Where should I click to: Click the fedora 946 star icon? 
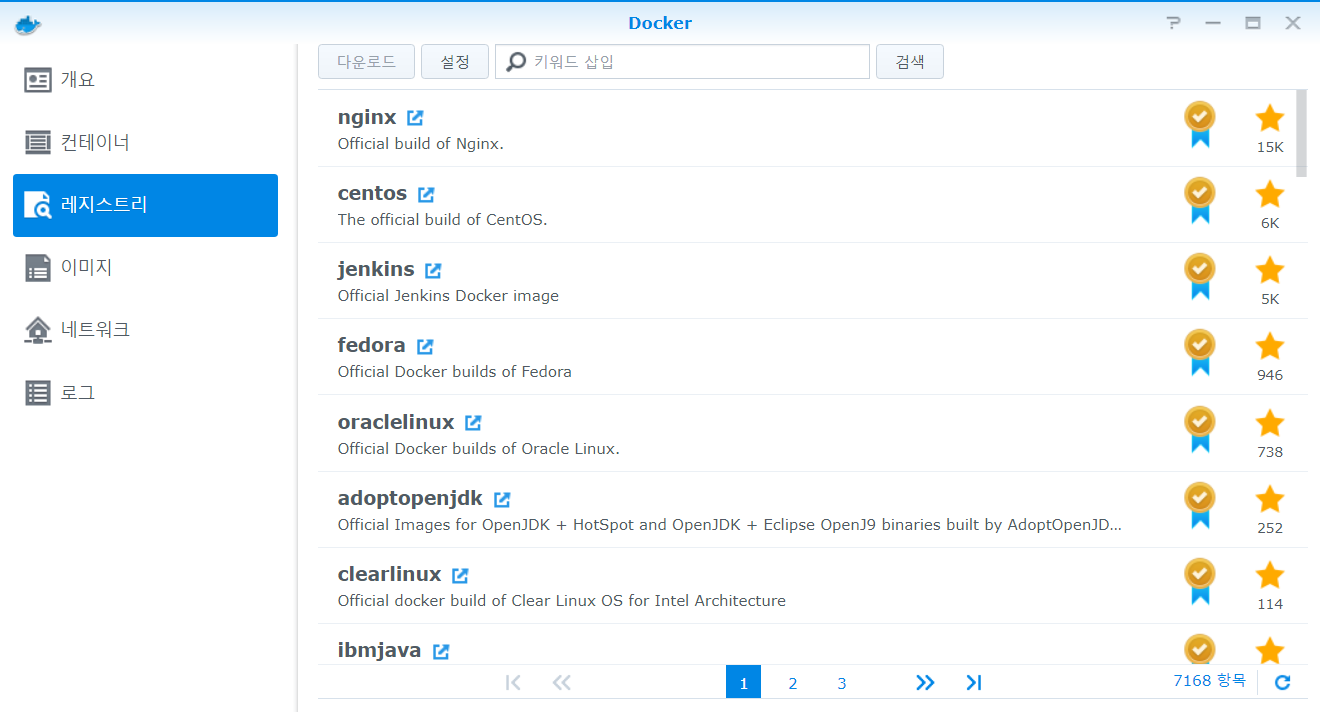coord(1270,346)
